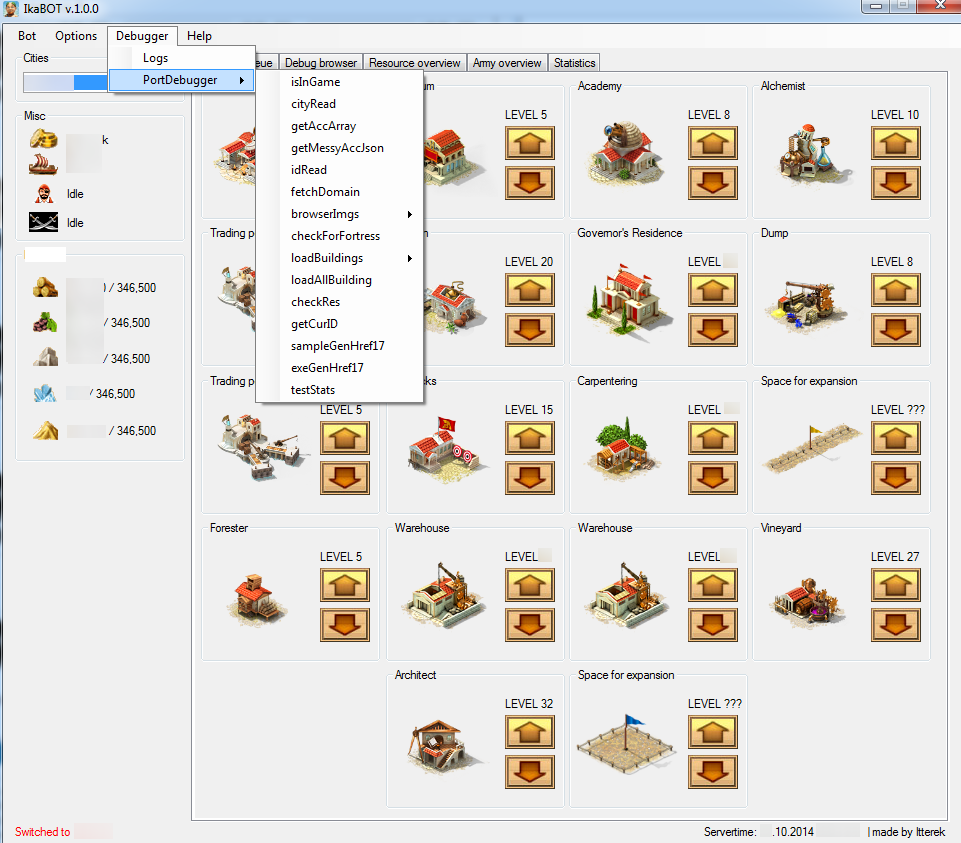
Task: Click the Forester level 5 downgrade arrow
Action: point(344,625)
